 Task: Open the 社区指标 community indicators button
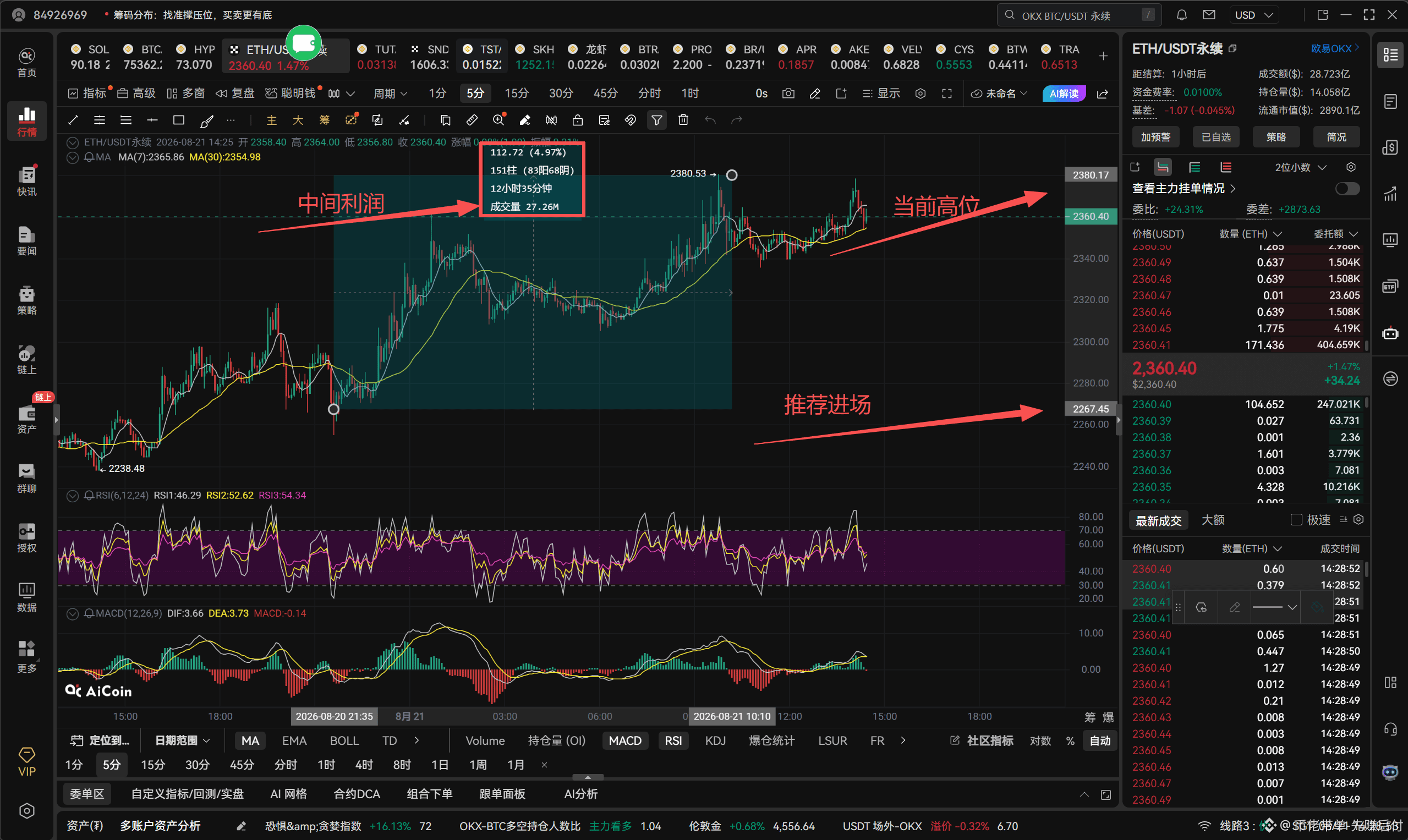click(982, 741)
